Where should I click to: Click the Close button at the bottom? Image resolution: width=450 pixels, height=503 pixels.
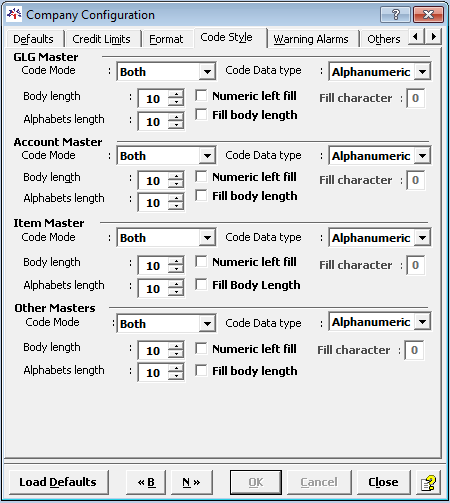click(x=383, y=482)
